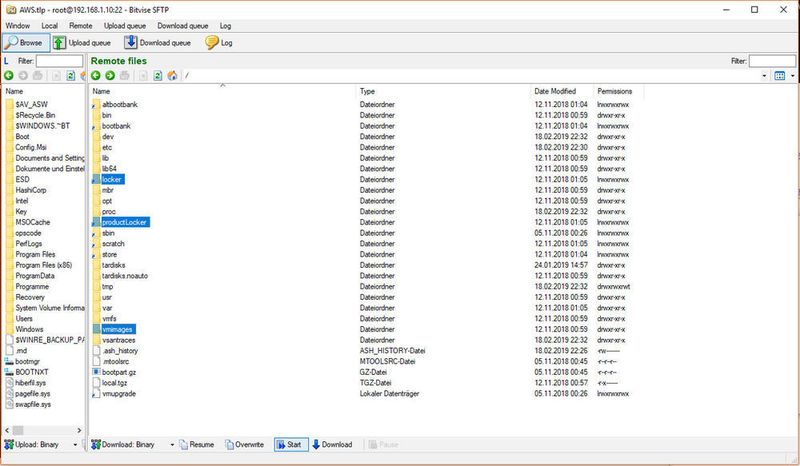800x466 pixels.
Task: Open the Upload queue menu
Action: tap(125, 26)
